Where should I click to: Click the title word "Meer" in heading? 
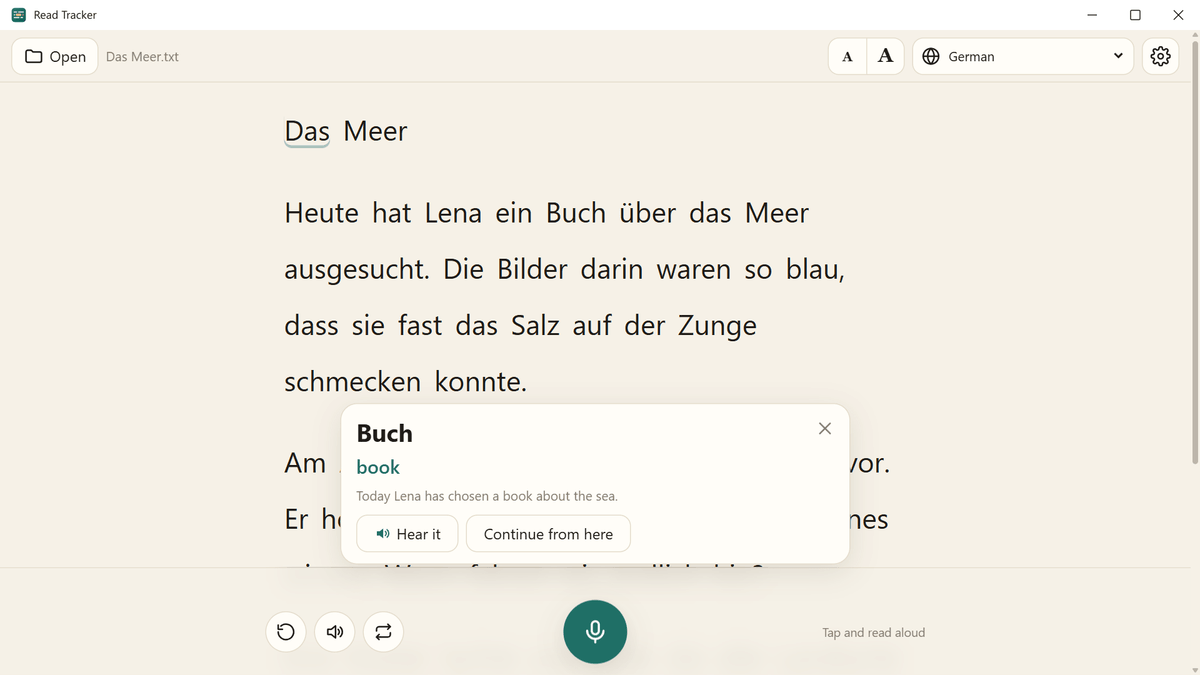(x=375, y=131)
